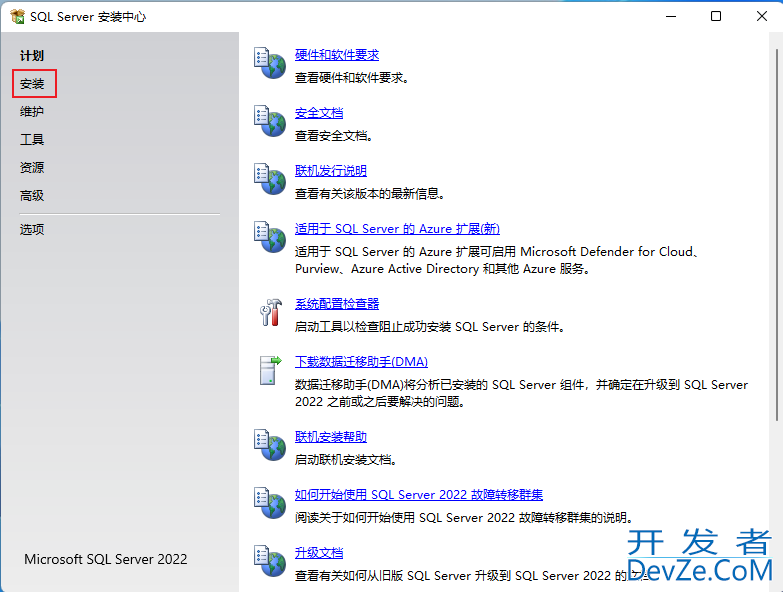
Task: Open the 联机安装帮助 link
Action: [331, 437]
